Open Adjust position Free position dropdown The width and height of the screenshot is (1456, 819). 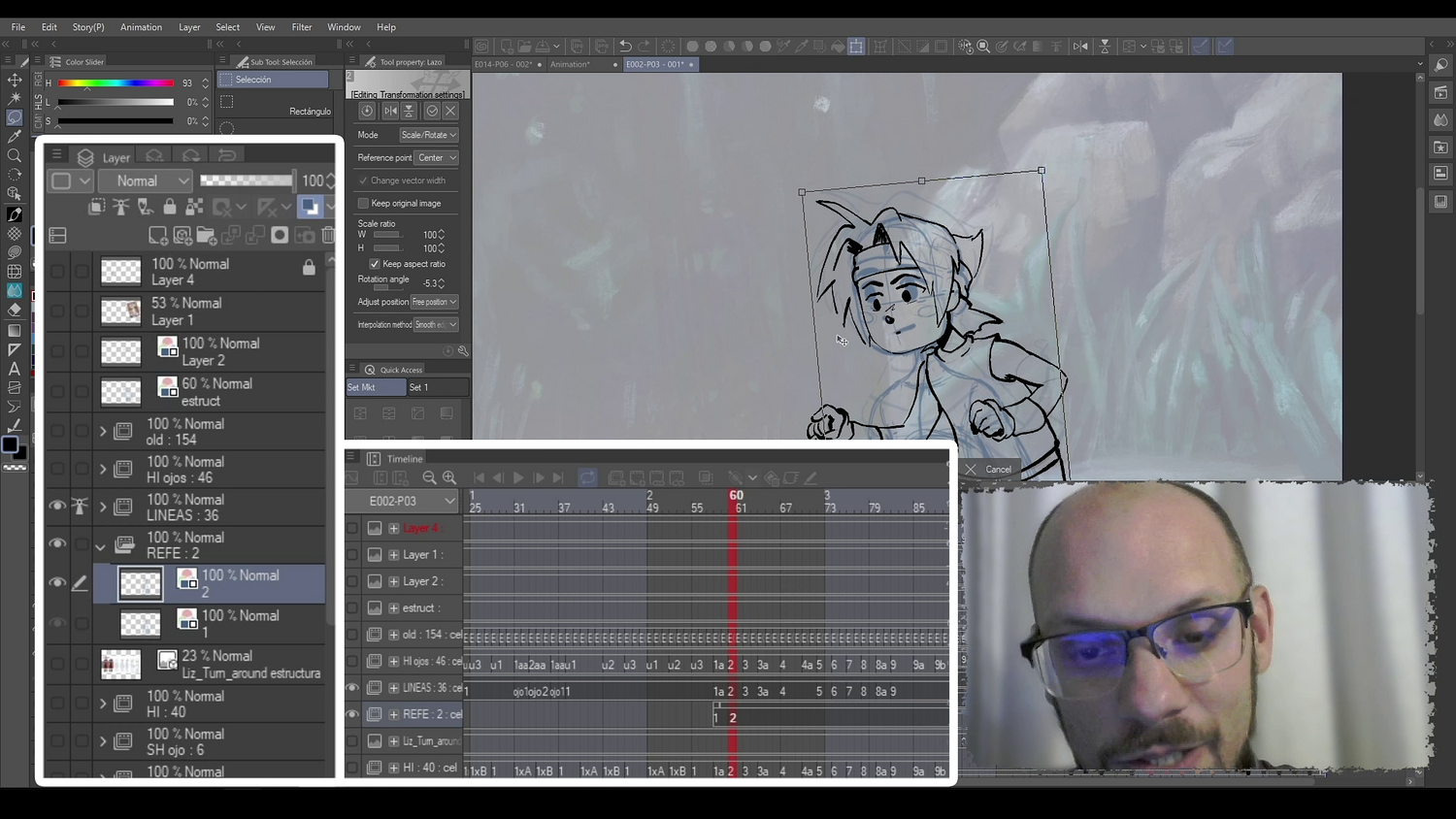coord(434,302)
